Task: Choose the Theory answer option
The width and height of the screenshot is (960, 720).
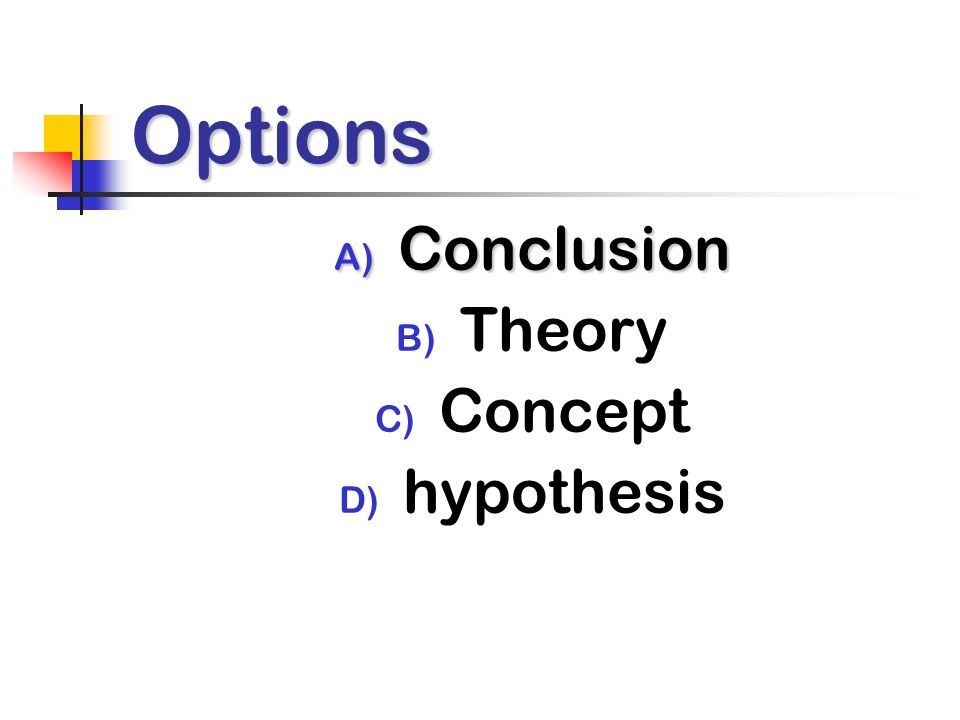Action: (x=563, y=334)
